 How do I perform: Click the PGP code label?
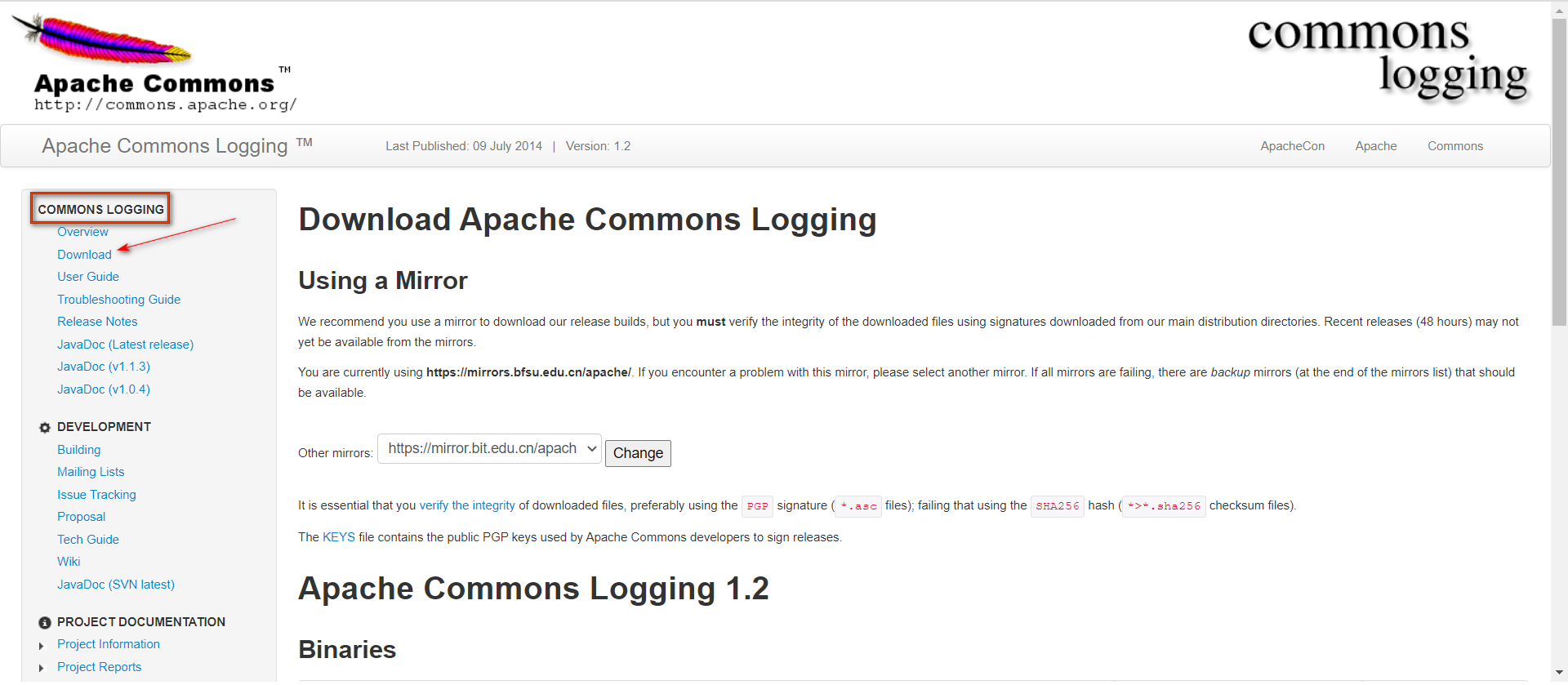click(757, 506)
